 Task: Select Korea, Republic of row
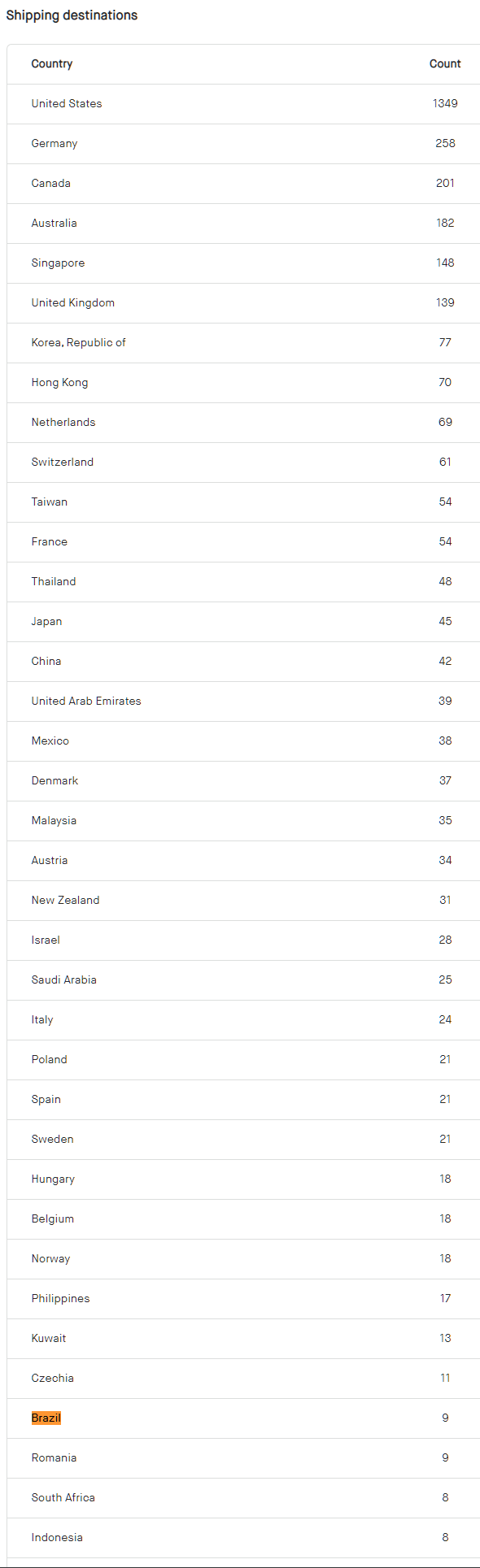tap(243, 343)
